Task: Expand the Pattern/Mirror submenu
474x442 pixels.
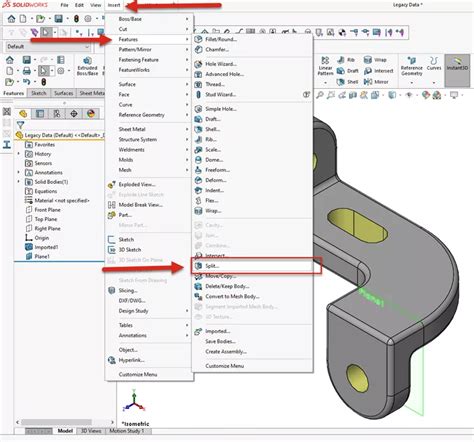Action: [149, 49]
